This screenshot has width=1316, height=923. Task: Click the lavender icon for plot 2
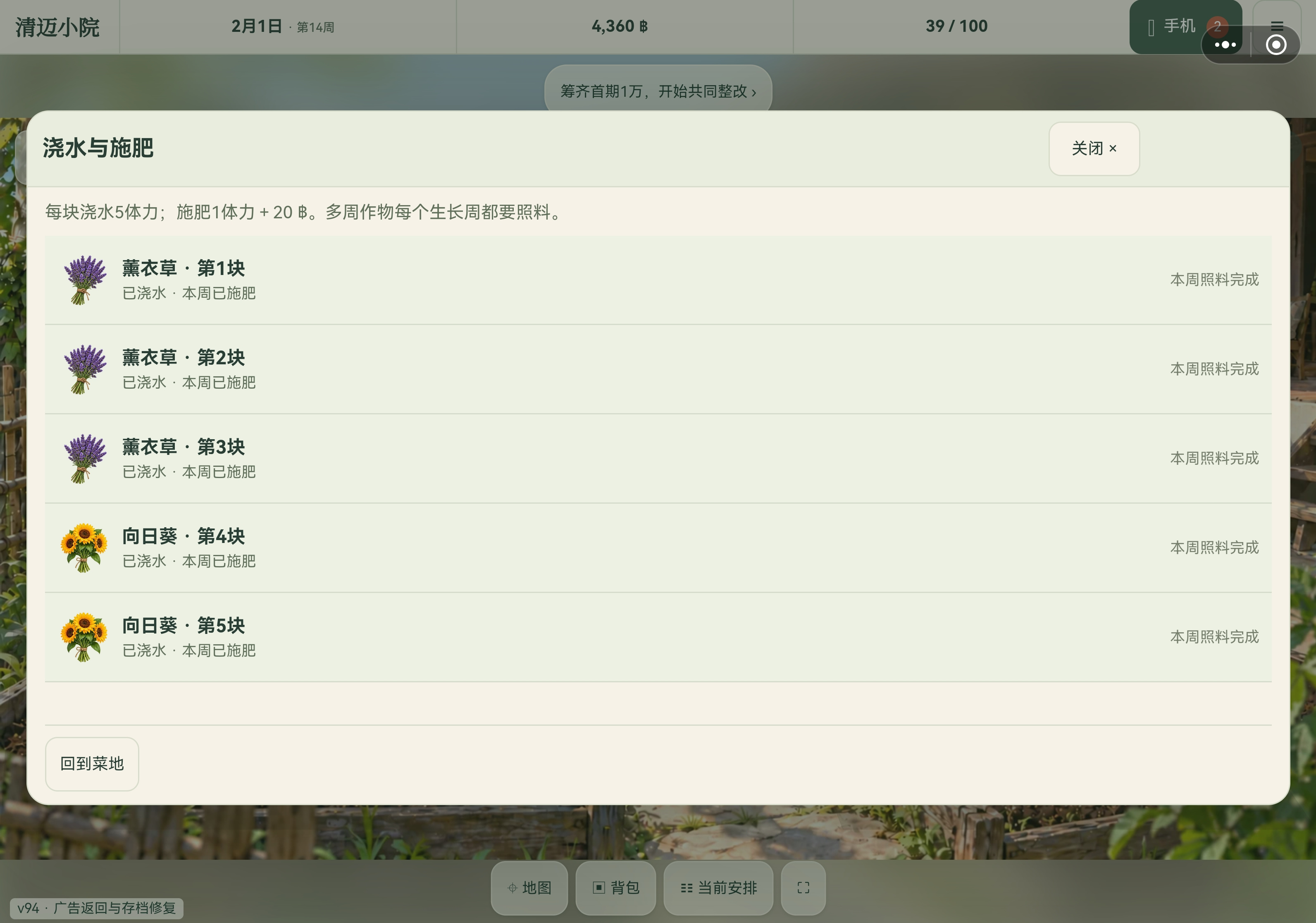84,369
